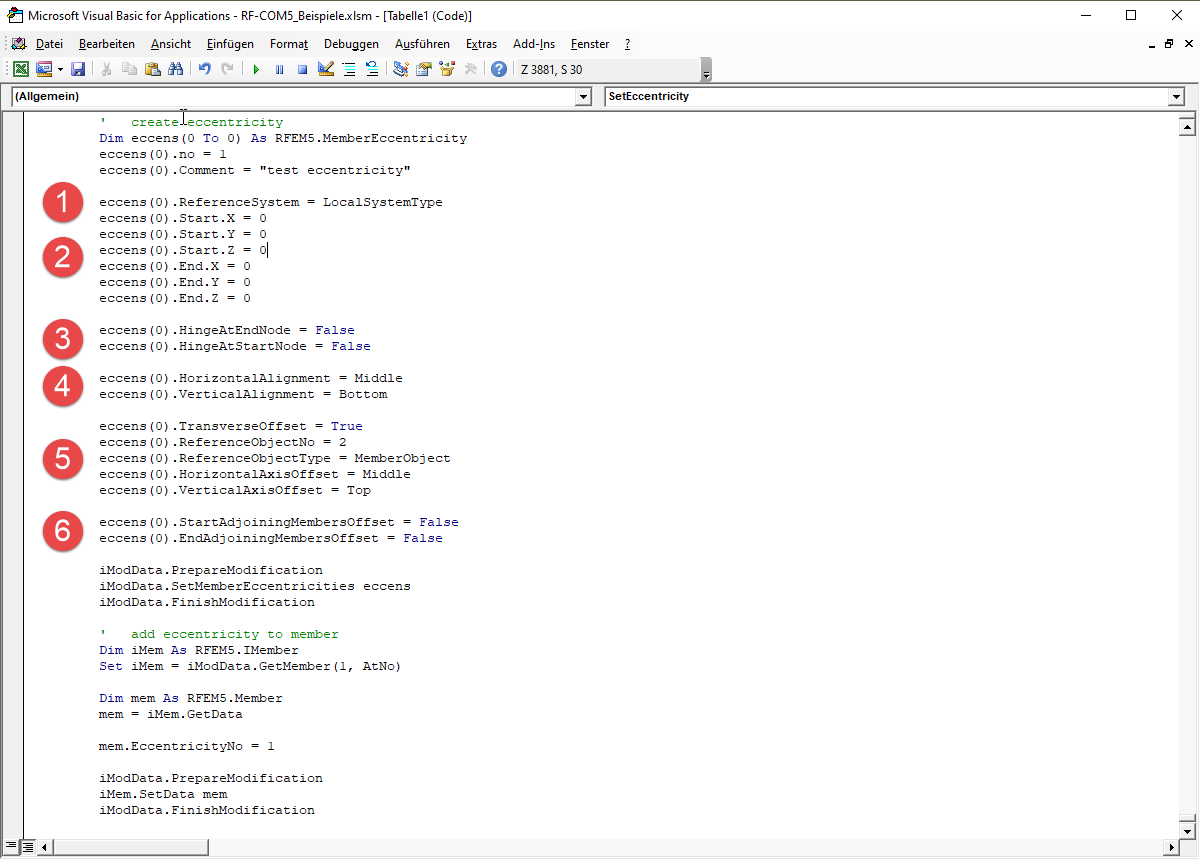Click the line 'eccens(0).ReferenceObjectType = MemberObject'
This screenshot has width=1200, height=860.
click(274, 458)
